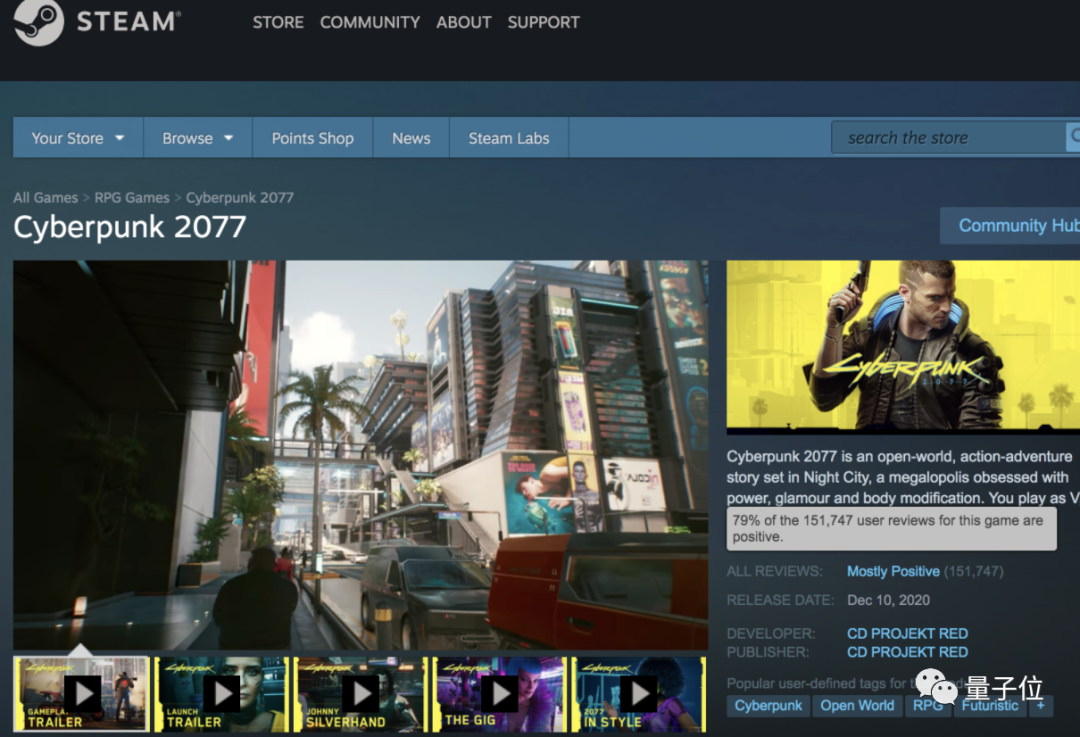Click the search magnifier icon
The height and width of the screenshot is (737, 1080).
point(1073,137)
